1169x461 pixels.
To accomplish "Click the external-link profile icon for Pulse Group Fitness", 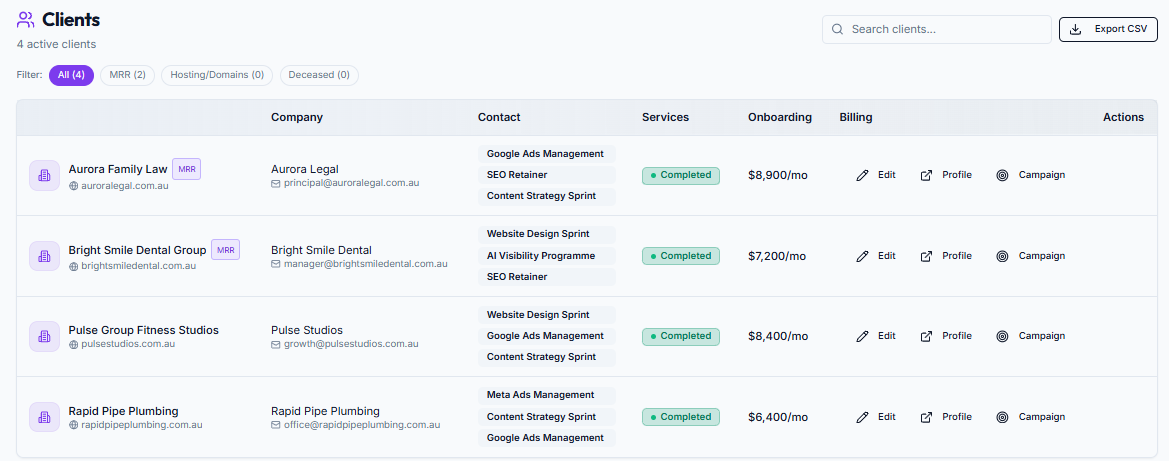I will pyautogui.click(x=927, y=336).
